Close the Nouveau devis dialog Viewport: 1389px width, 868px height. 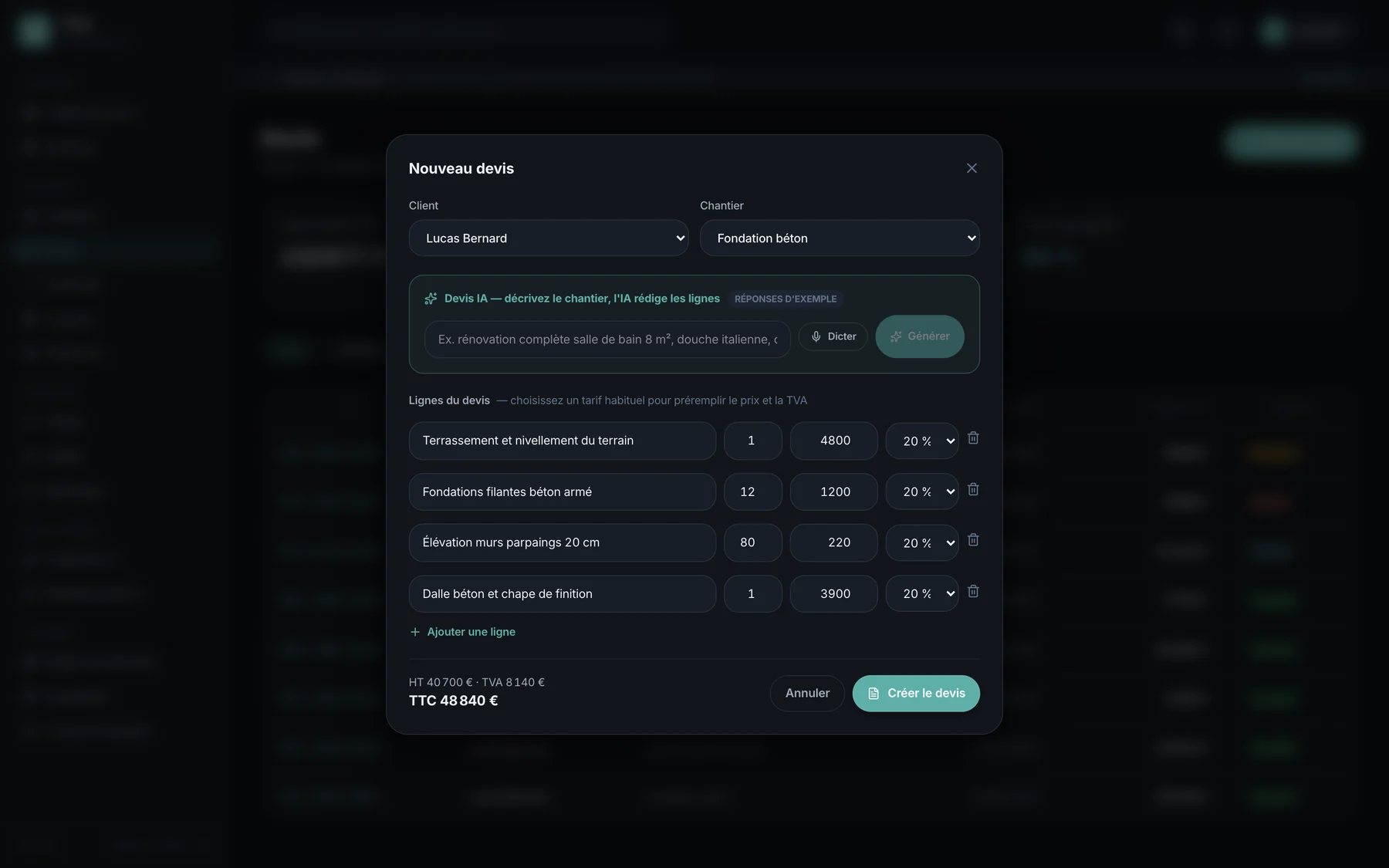(972, 168)
